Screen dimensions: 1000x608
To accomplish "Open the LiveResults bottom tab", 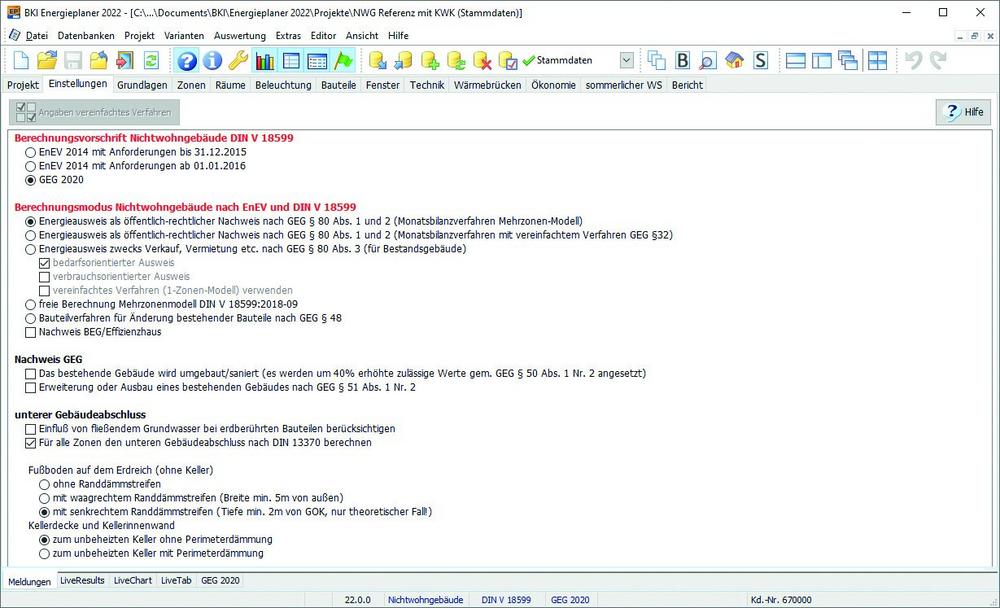I will point(82,581).
